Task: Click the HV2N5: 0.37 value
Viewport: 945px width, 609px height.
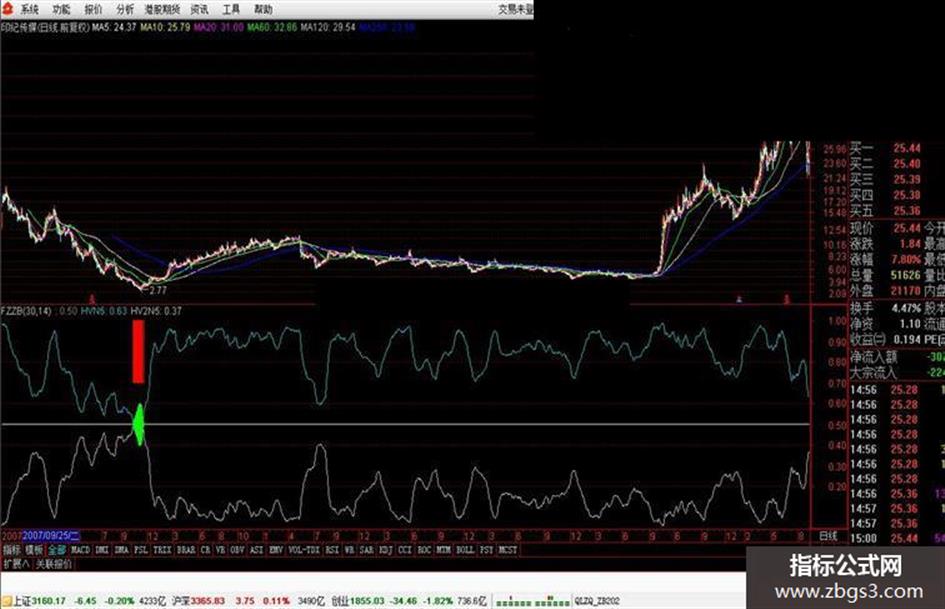Action: tap(156, 311)
